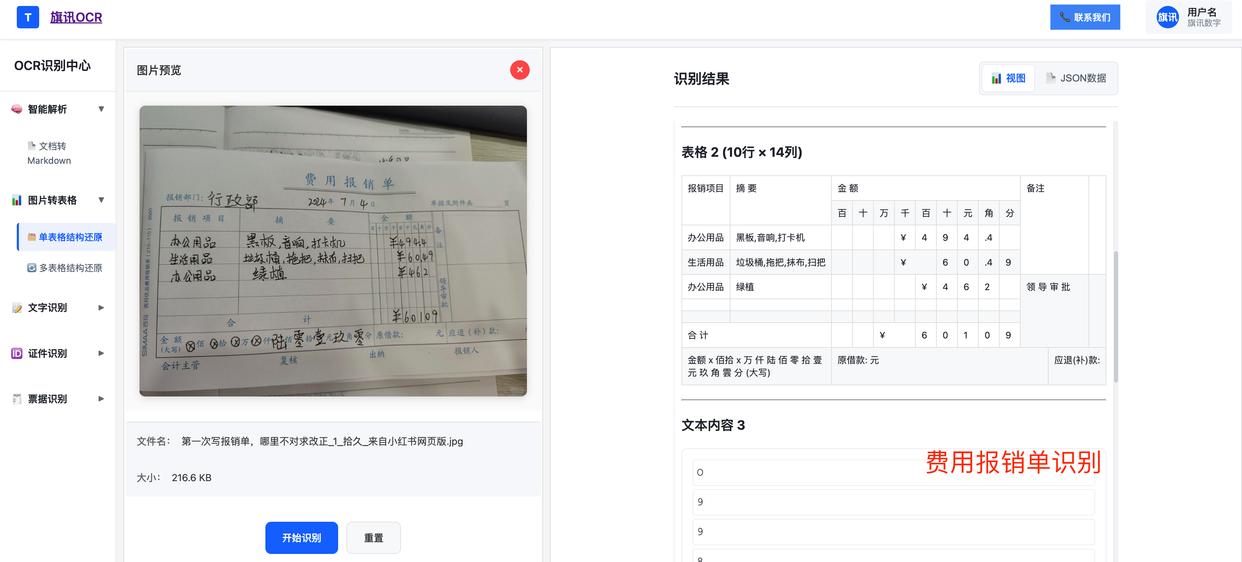The height and width of the screenshot is (562, 1242).
Task: Click the 领 导 审 批 cell
Action: coord(1054,311)
